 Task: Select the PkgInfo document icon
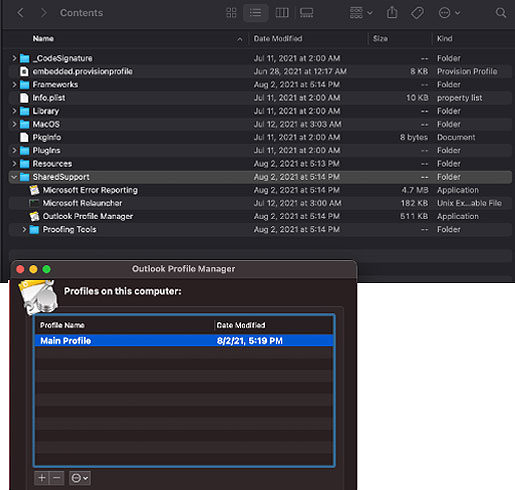click(24, 137)
